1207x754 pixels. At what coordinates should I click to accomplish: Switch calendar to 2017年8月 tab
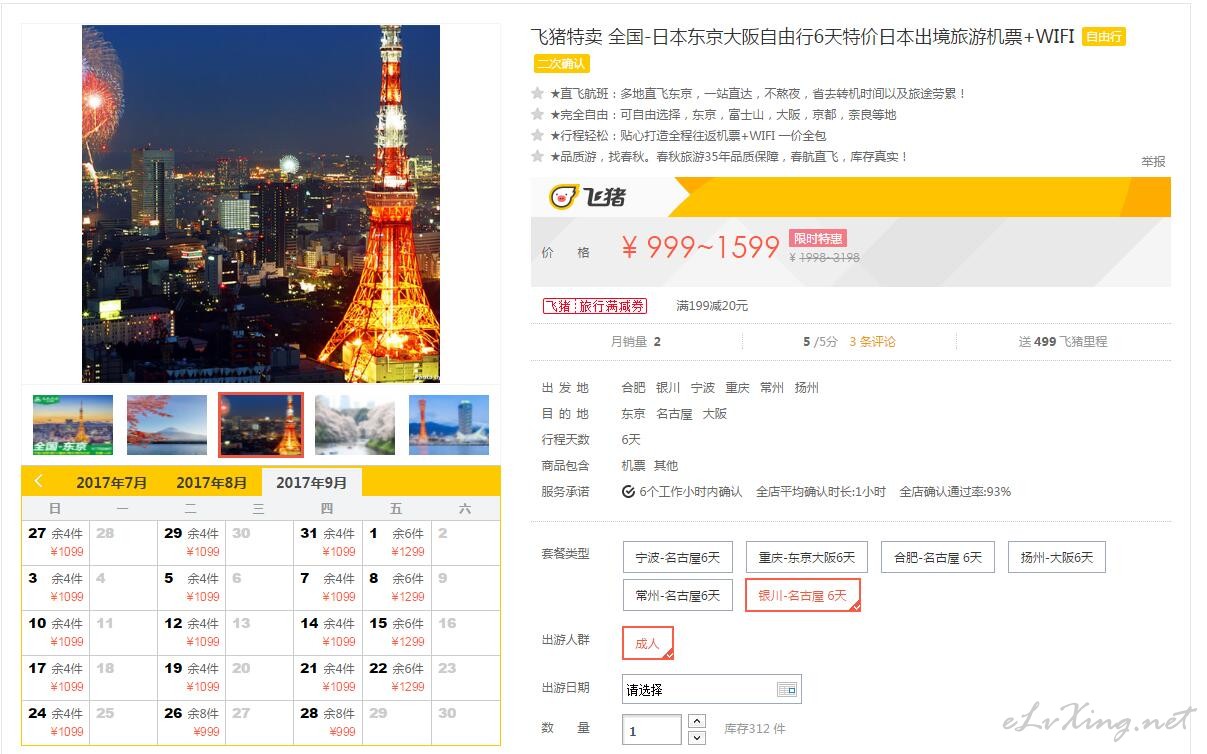pyautogui.click(x=212, y=482)
